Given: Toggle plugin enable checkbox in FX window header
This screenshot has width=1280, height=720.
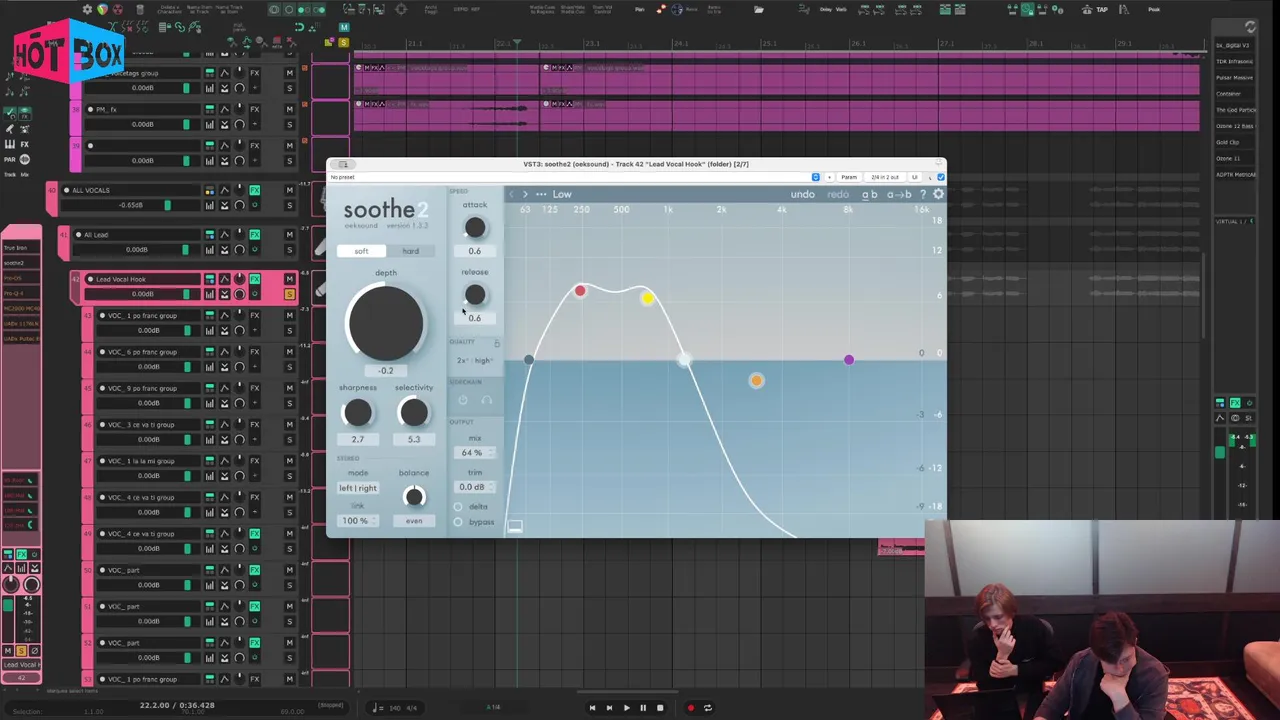Looking at the screenshot, I should point(940,177).
